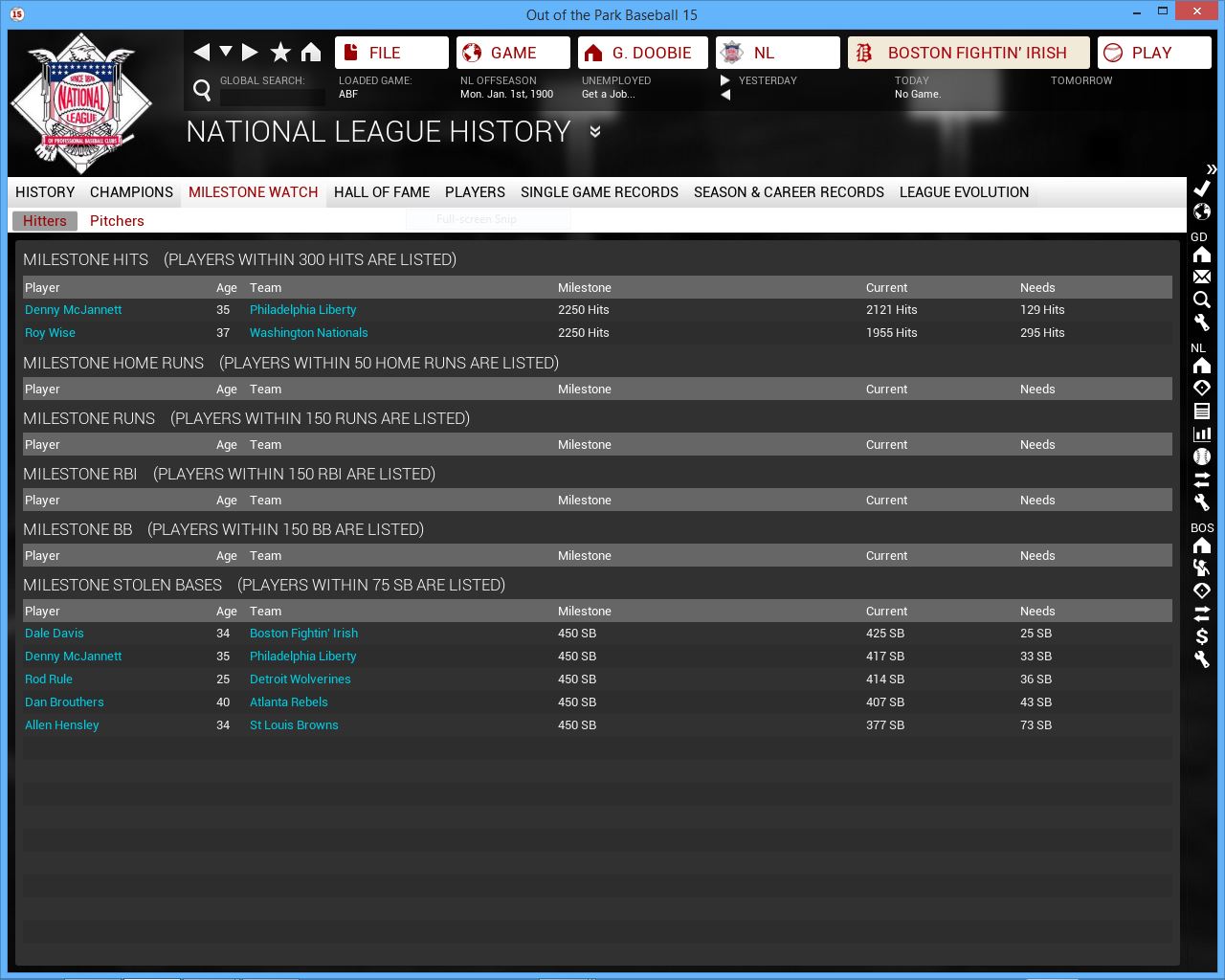1225x980 pixels.
Task: Click the star bookmarks icon
Action: click(280, 53)
